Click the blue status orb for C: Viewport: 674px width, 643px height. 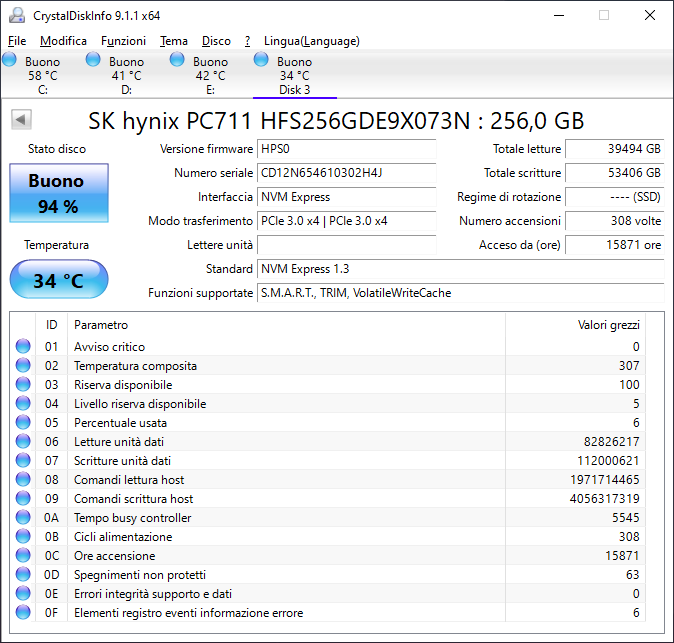[x=9, y=59]
